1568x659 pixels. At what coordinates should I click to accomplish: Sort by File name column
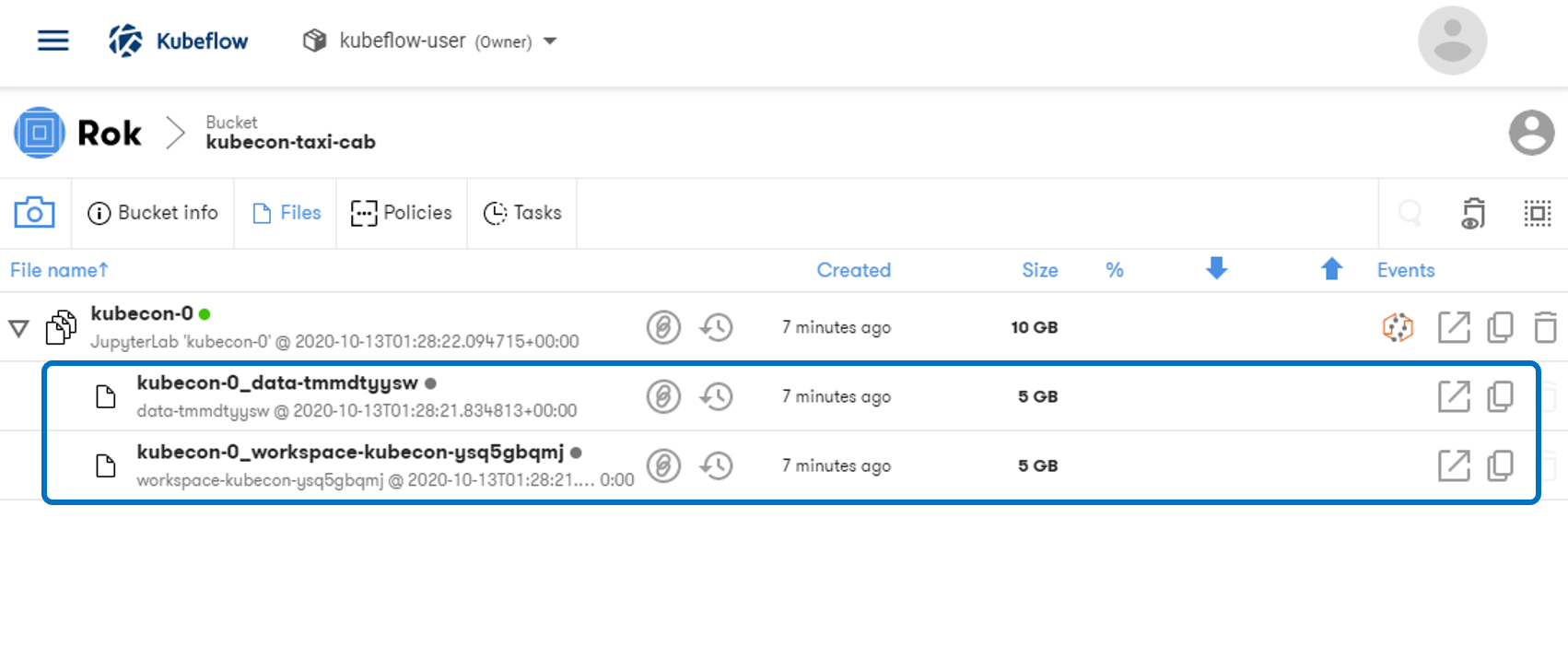click(60, 270)
